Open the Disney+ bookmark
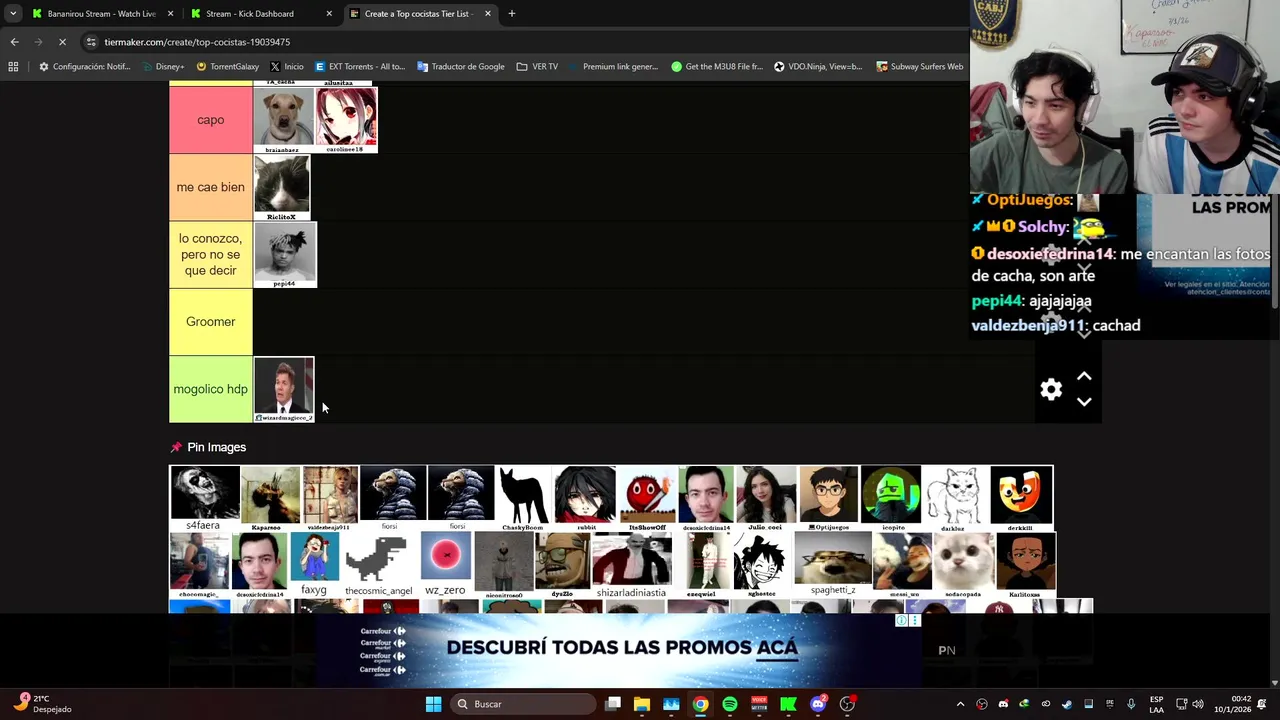1280x720 pixels. [x=163, y=67]
